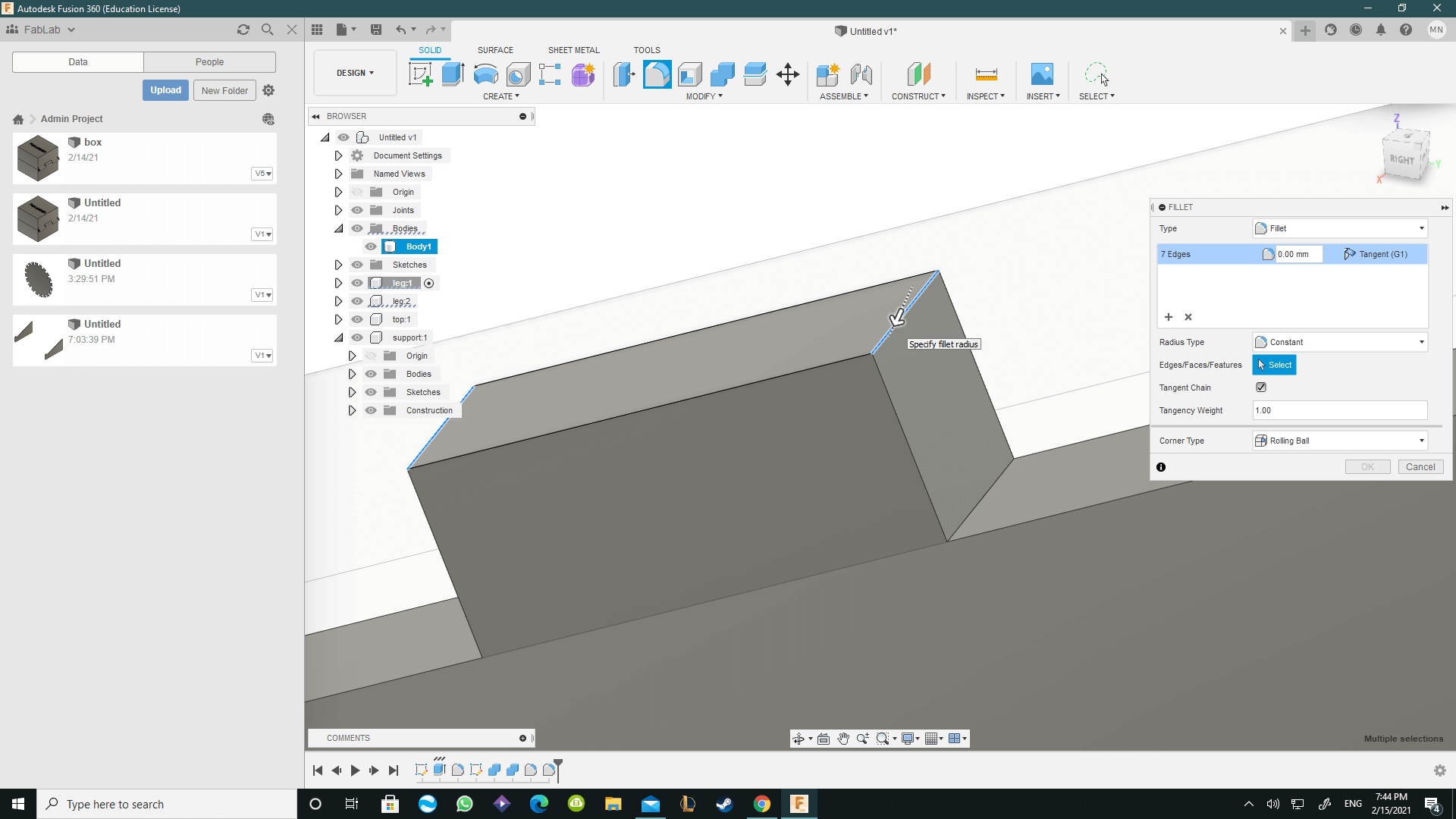Cancel the Fillet dialog
This screenshot has height=819, width=1456.
pos(1420,467)
